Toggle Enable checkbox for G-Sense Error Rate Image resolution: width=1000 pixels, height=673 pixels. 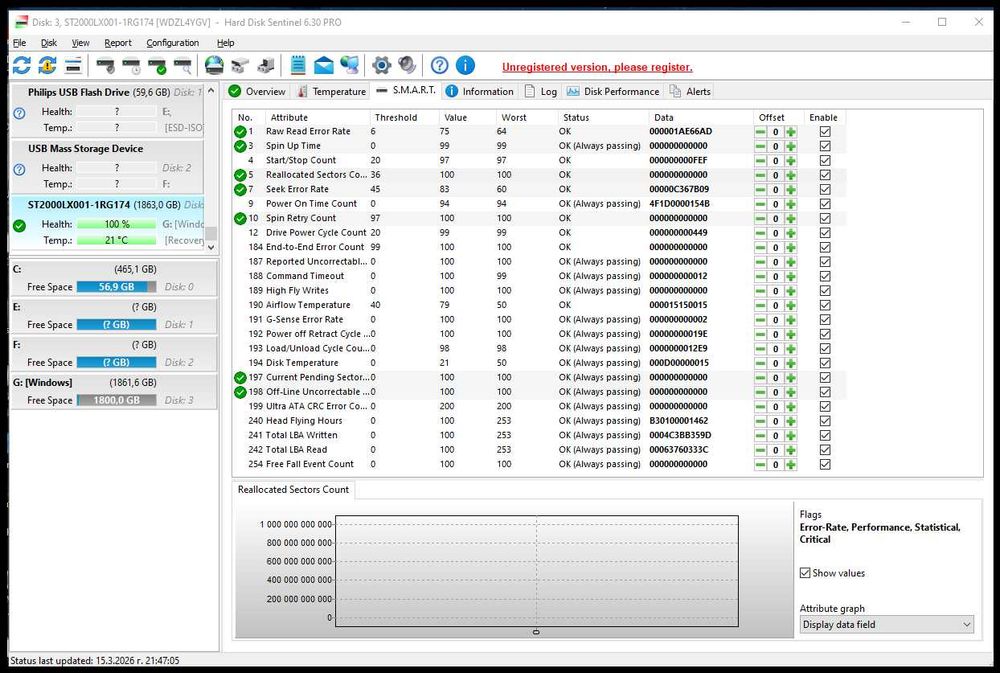click(x=825, y=320)
